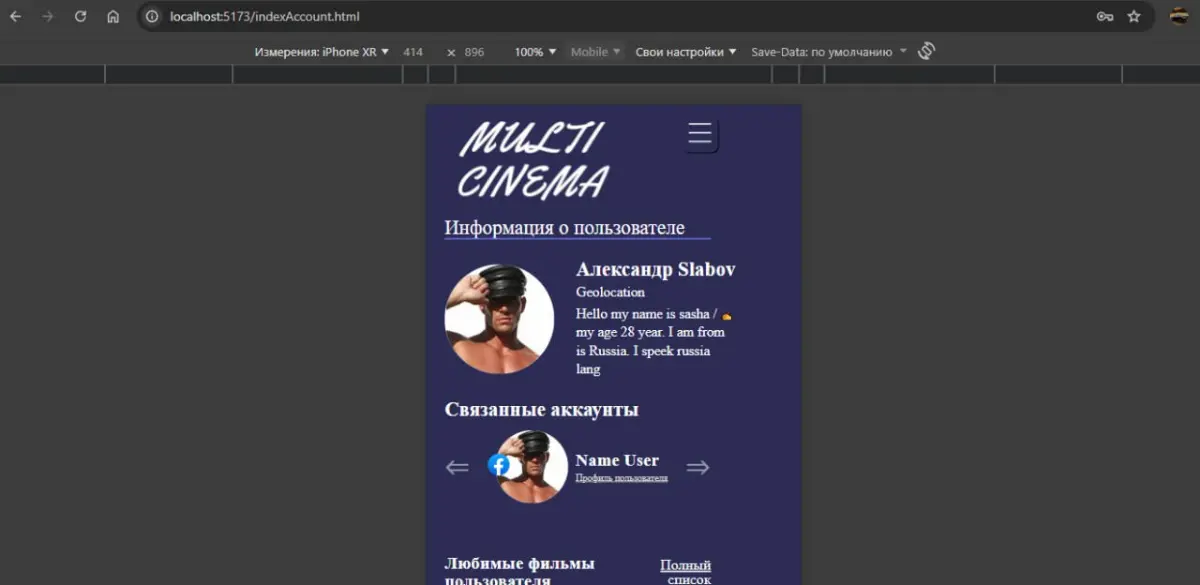Viewport: 1200px width, 585px height.
Task: Open the Save-Data mode dropdown
Action: pos(827,51)
